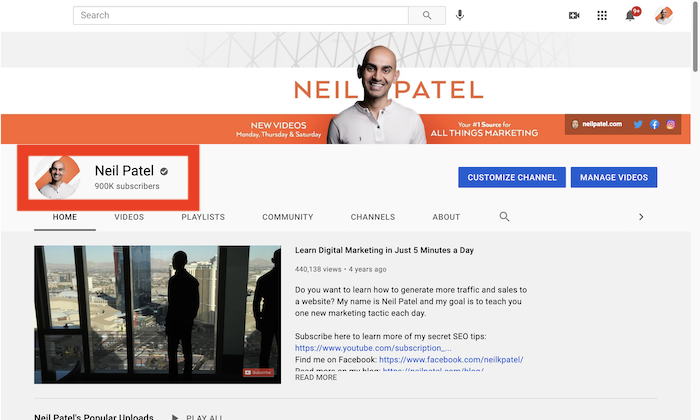Image resolution: width=700 pixels, height=420 pixels.
Task: Open the youtube.com subscription link
Action: (373, 348)
